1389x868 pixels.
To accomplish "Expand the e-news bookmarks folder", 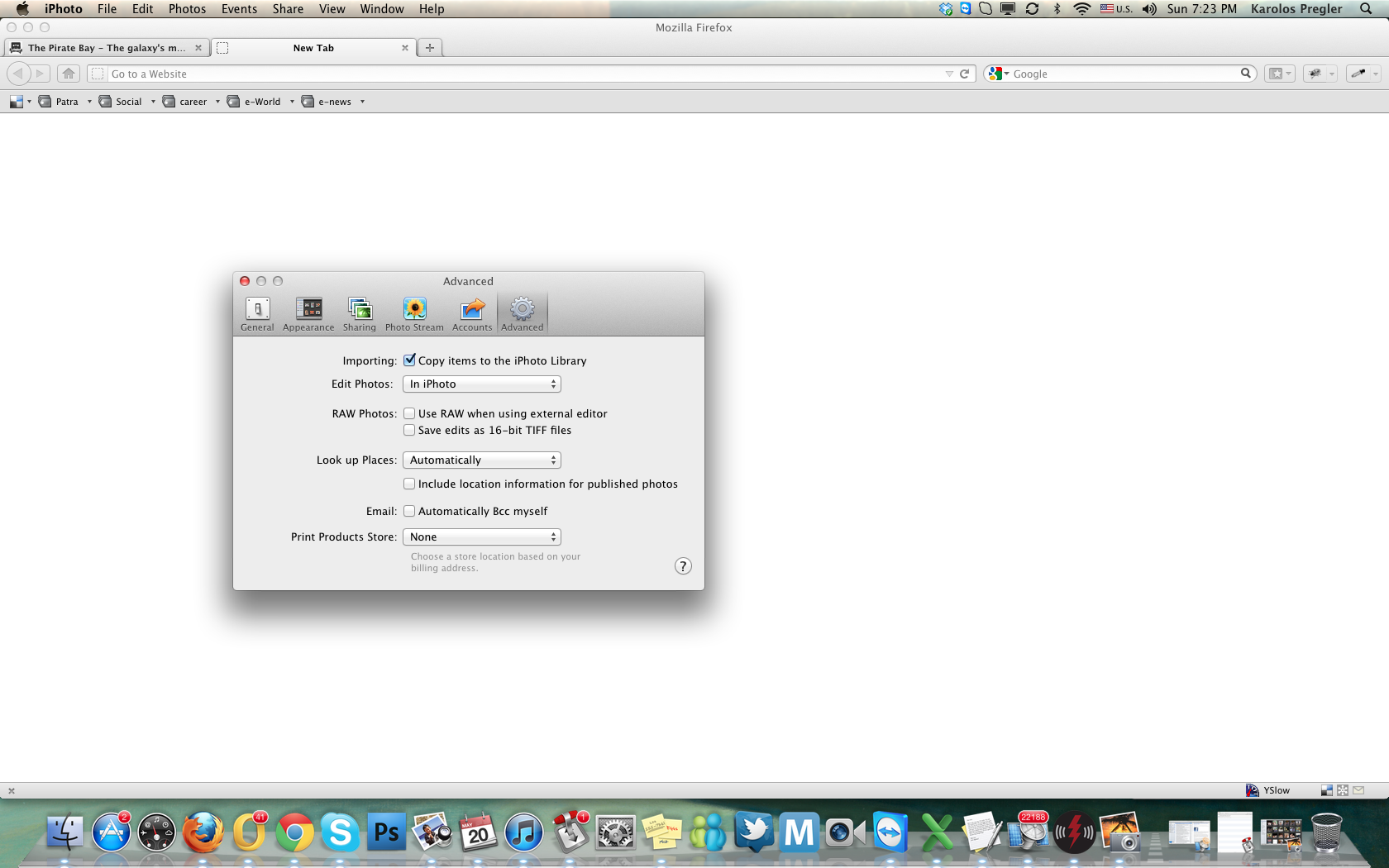I will [x=332, y=102].
